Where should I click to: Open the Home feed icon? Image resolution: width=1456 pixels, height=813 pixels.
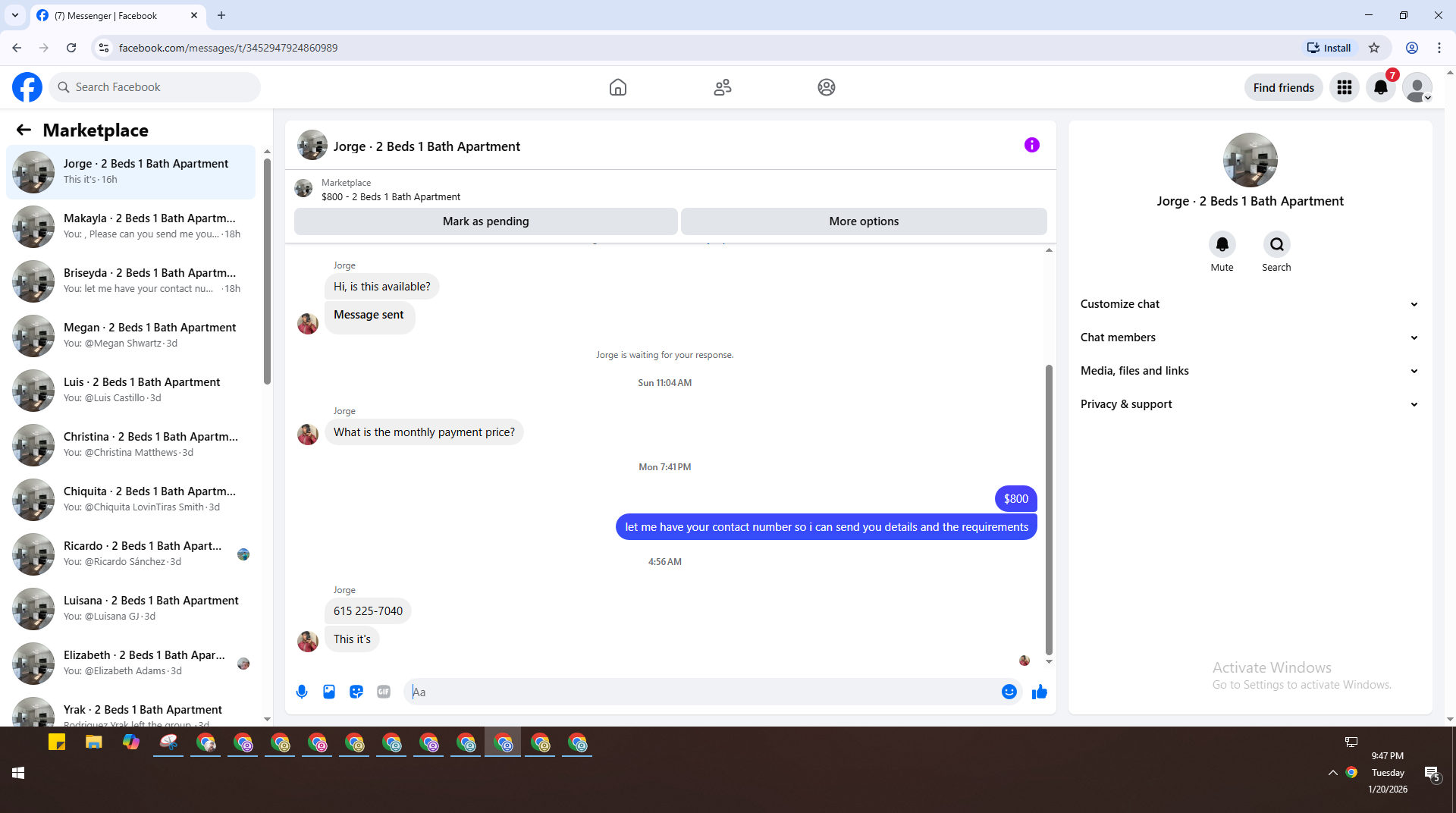pyautogui.click(x=618, y=87)
